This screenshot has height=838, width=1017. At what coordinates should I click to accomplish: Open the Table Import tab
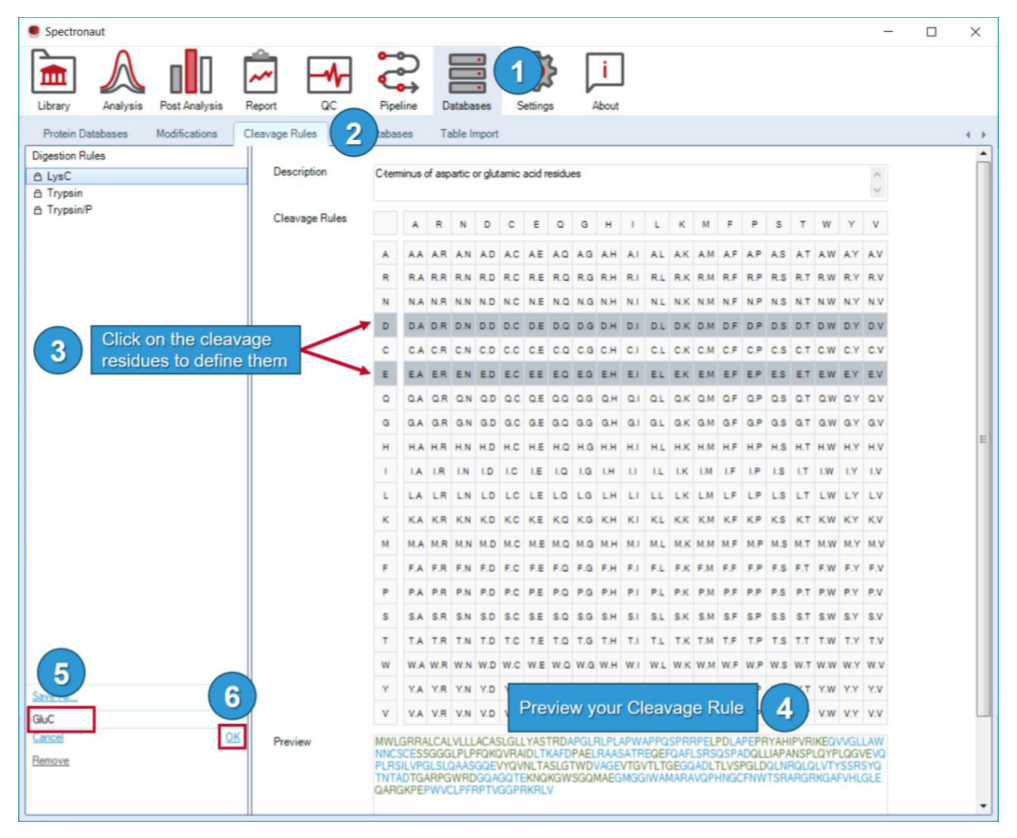(x=469, y=134)
